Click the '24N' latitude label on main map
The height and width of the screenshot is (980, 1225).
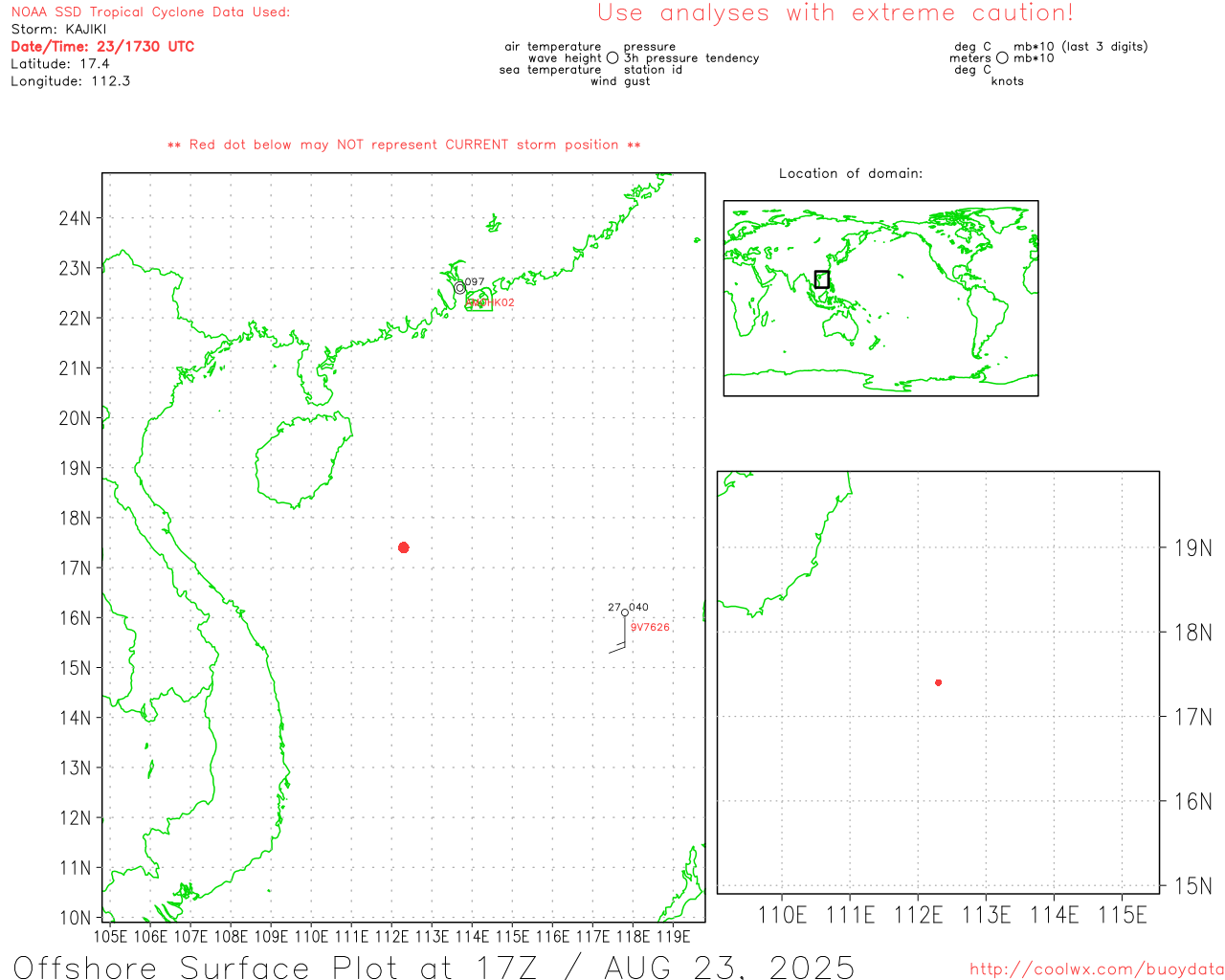click(75, 218)
